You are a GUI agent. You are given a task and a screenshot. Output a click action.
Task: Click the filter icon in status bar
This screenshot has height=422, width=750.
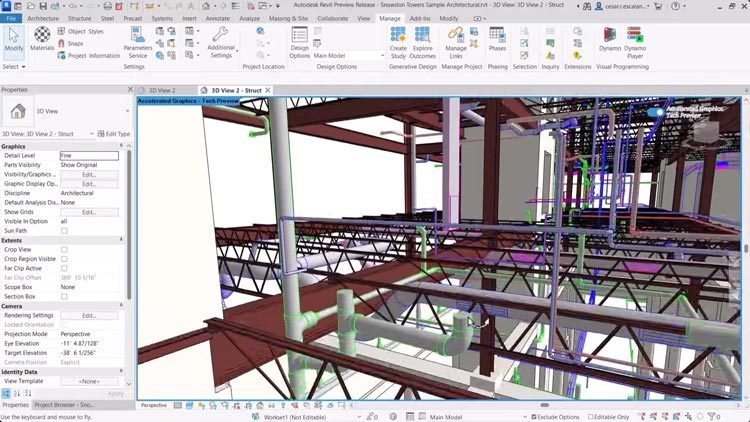712,417
